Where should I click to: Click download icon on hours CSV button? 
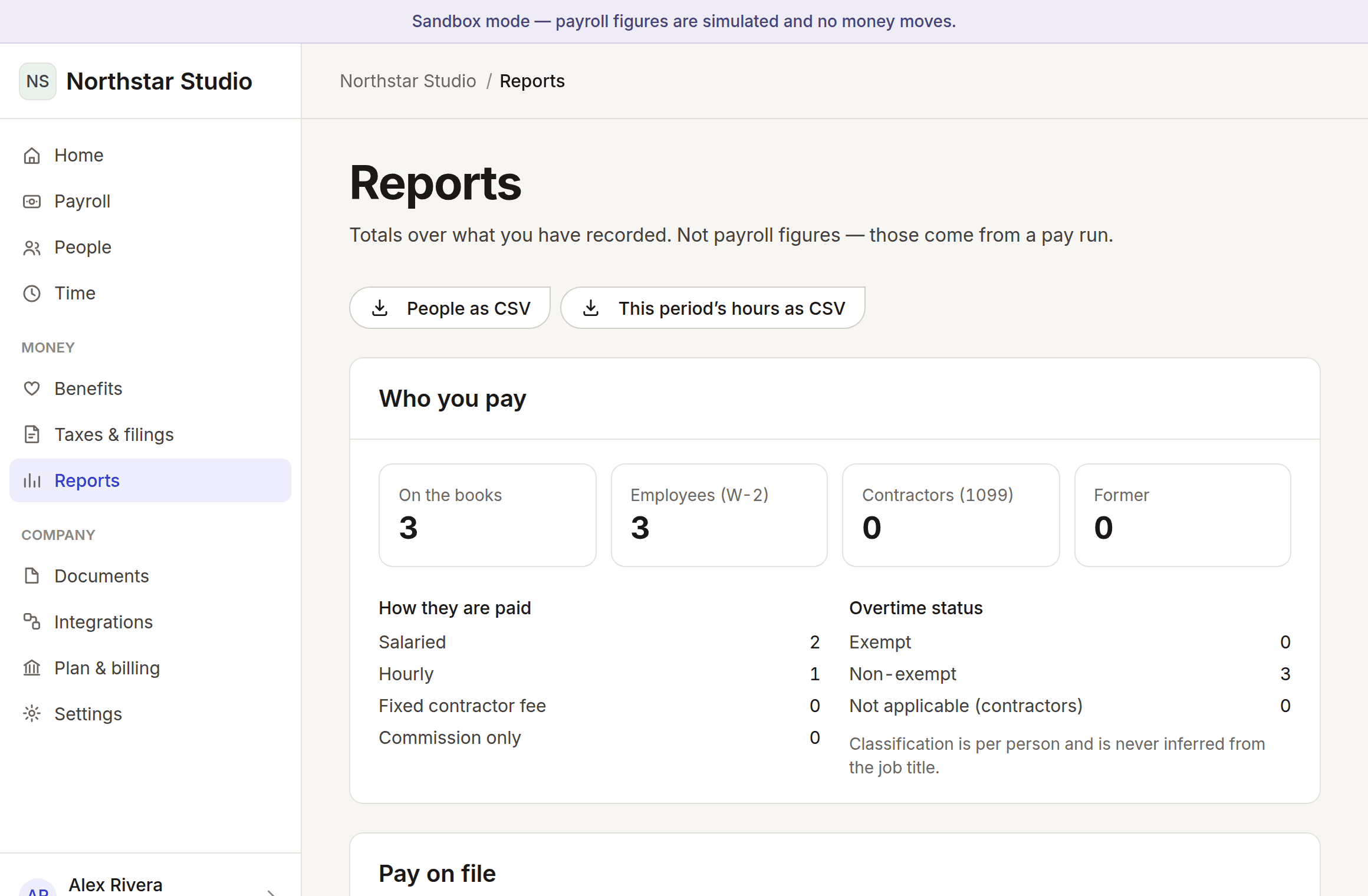[591, 308]
